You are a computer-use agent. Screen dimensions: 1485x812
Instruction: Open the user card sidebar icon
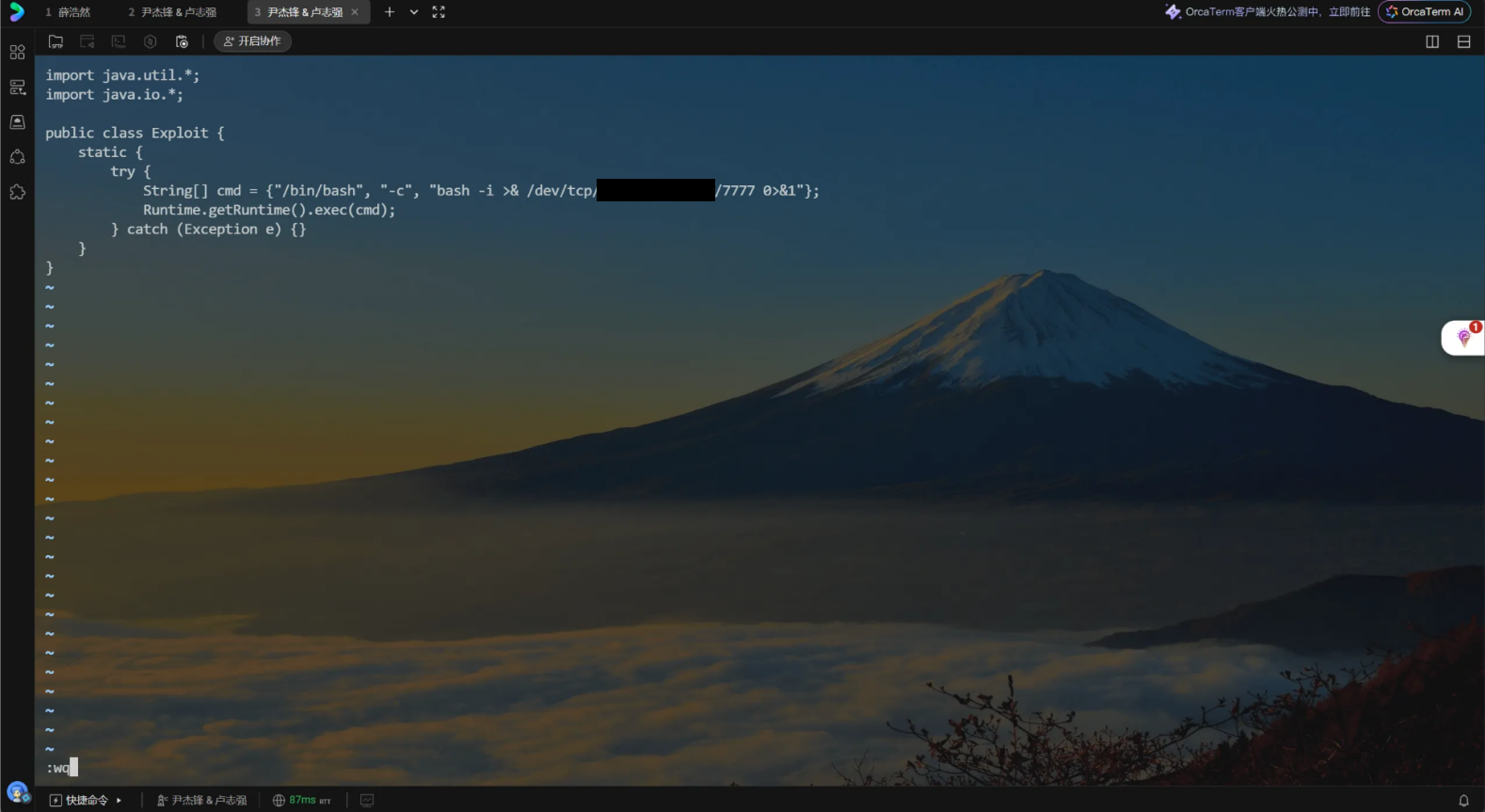[17, 121]
